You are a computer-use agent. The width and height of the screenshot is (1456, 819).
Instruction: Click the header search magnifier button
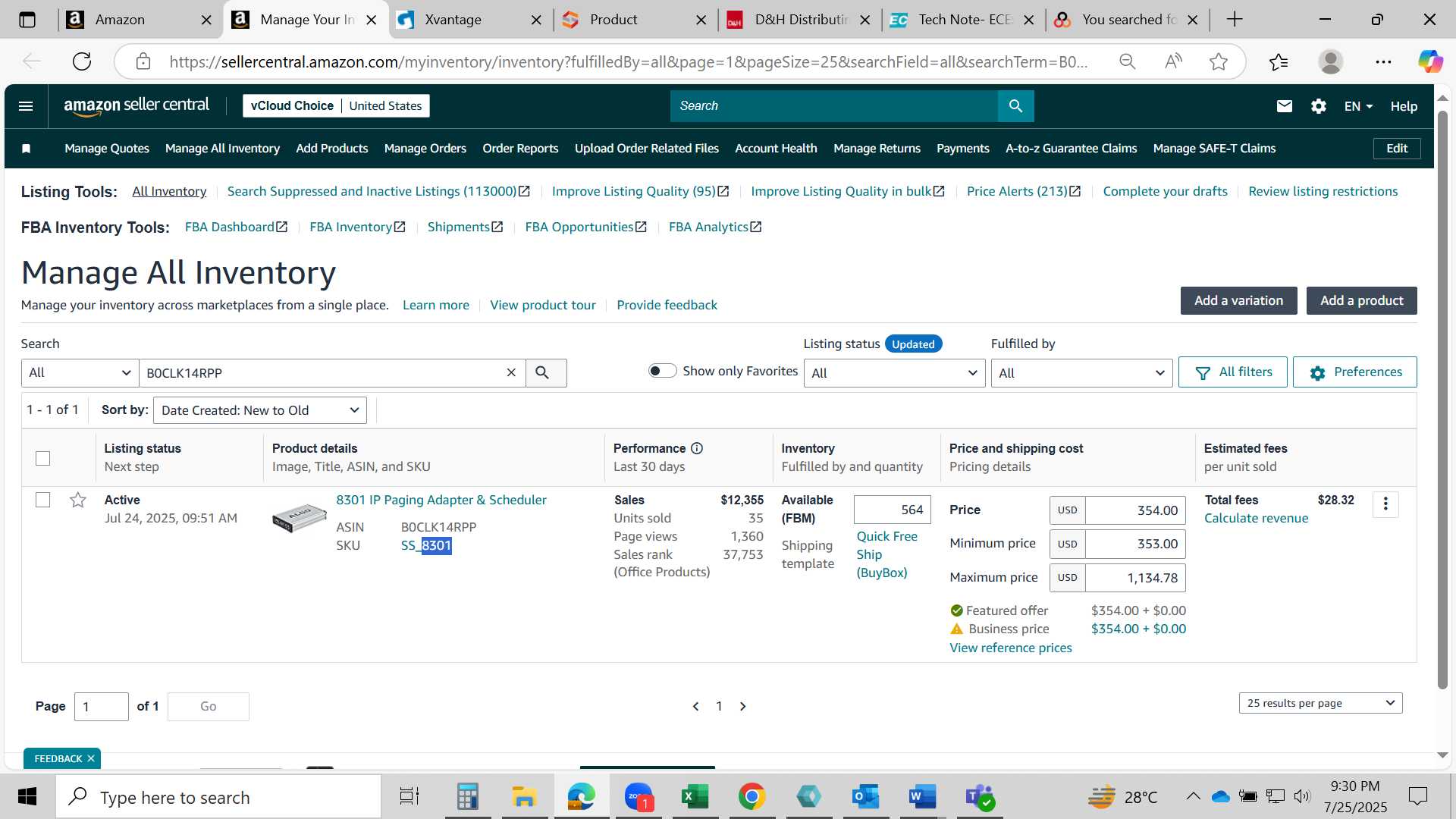click(1015, 106)
